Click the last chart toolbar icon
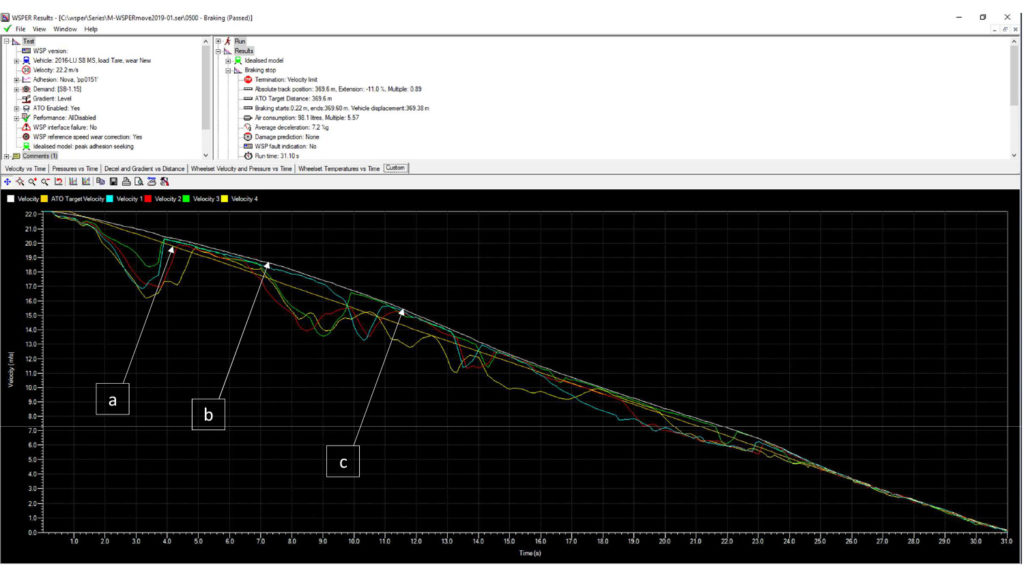1024x577 pixels. (x=165, y=182)
